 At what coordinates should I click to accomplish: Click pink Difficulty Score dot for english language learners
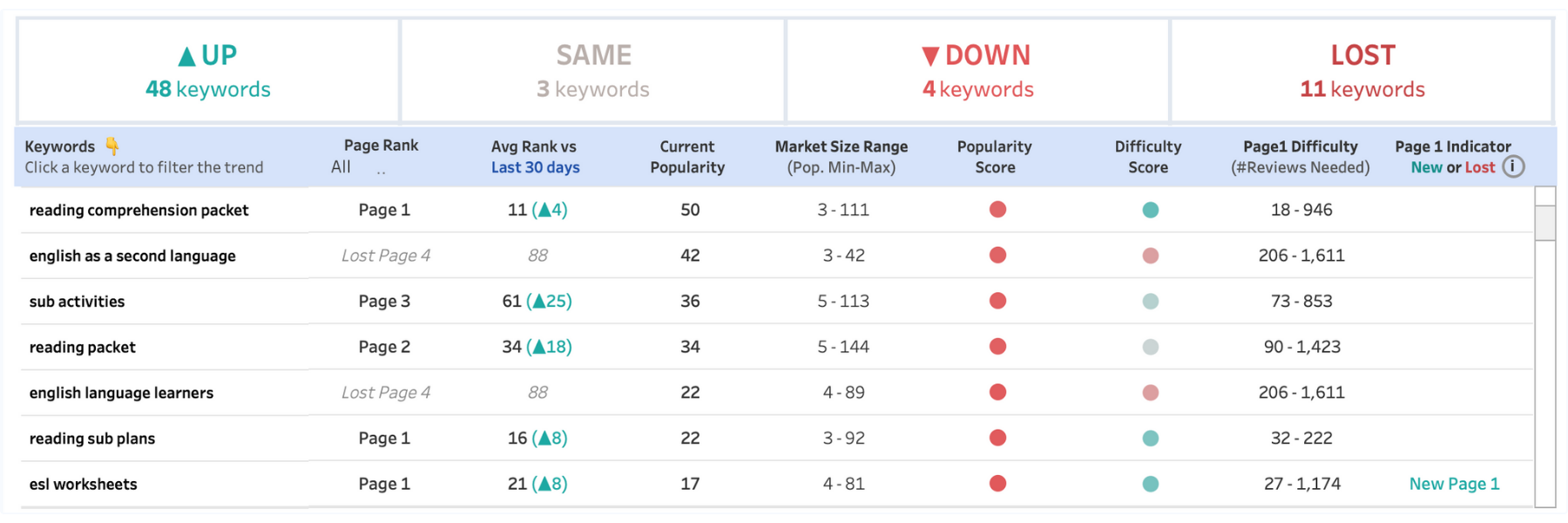(1150, 392)
